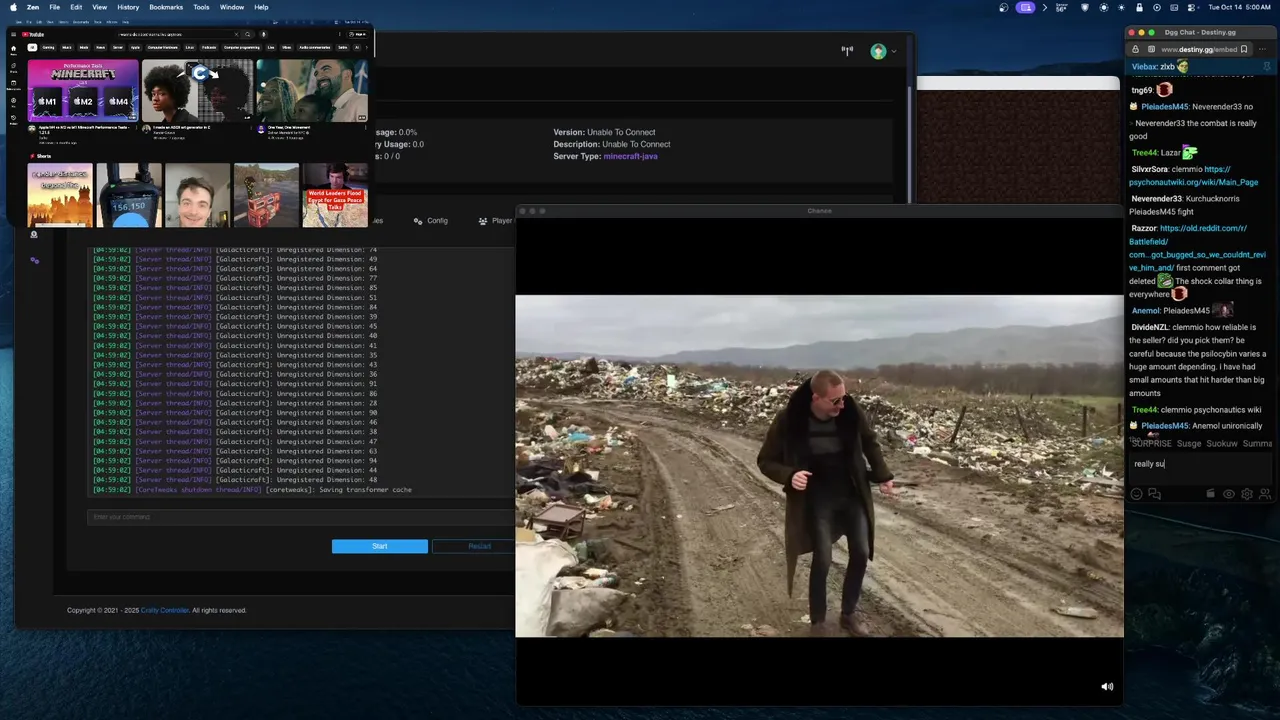Click the video frame in the Chance window
This screenshot has width=1280, height=720.
(x=819, y=466)
